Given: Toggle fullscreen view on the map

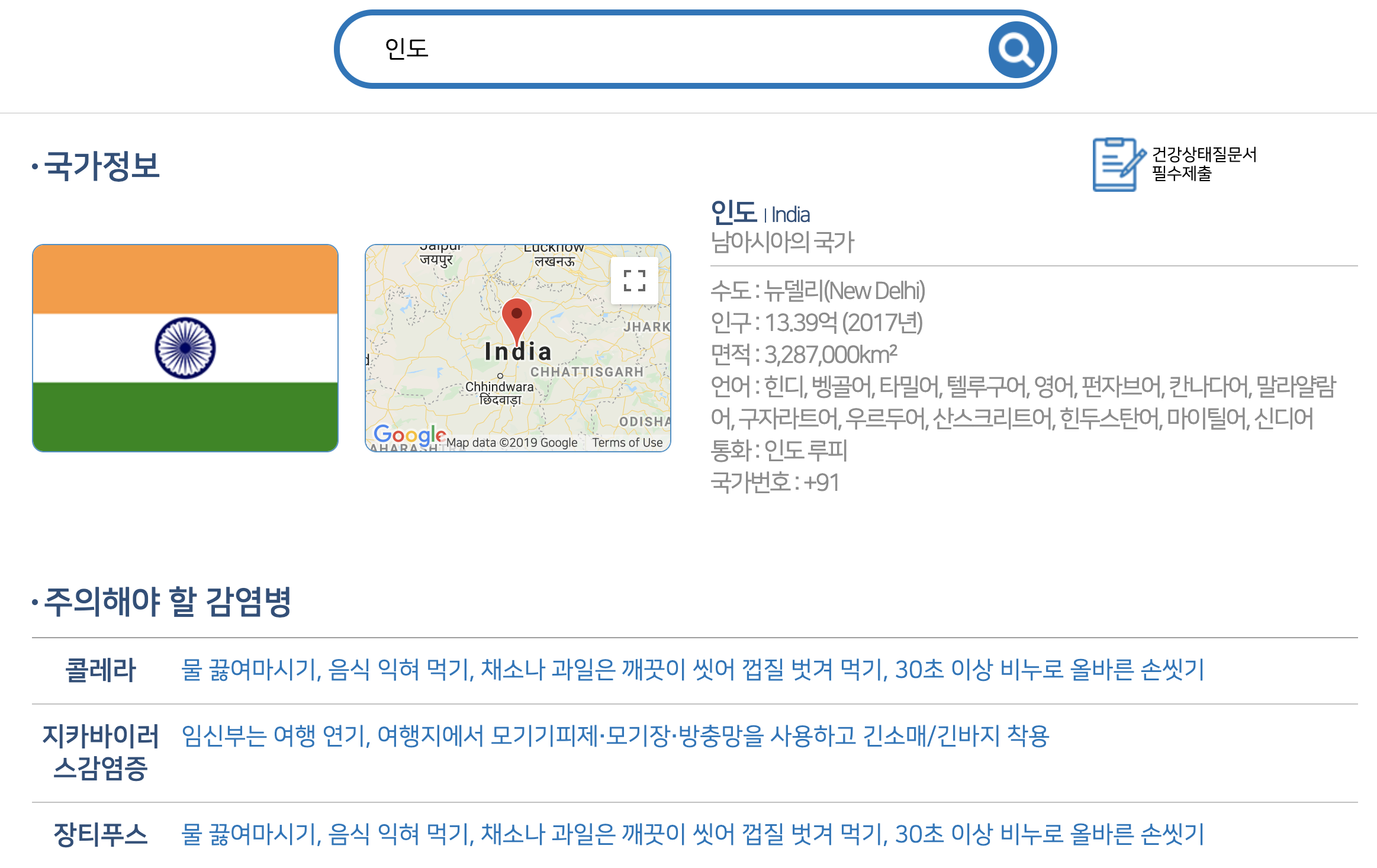Looking at the screenshot, I should coord(634,281).
